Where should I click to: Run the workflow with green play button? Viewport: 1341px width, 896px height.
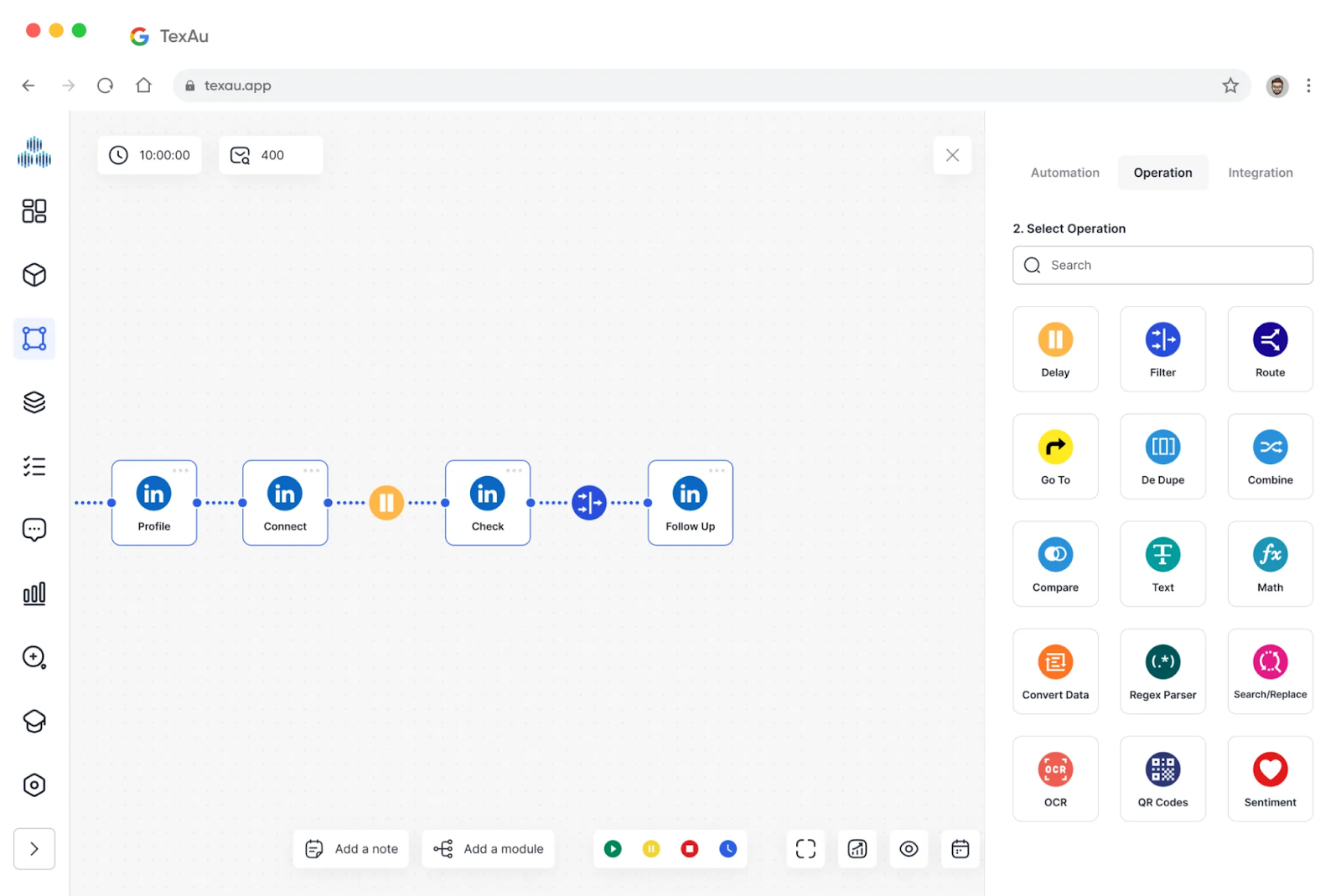click(613, 849)
